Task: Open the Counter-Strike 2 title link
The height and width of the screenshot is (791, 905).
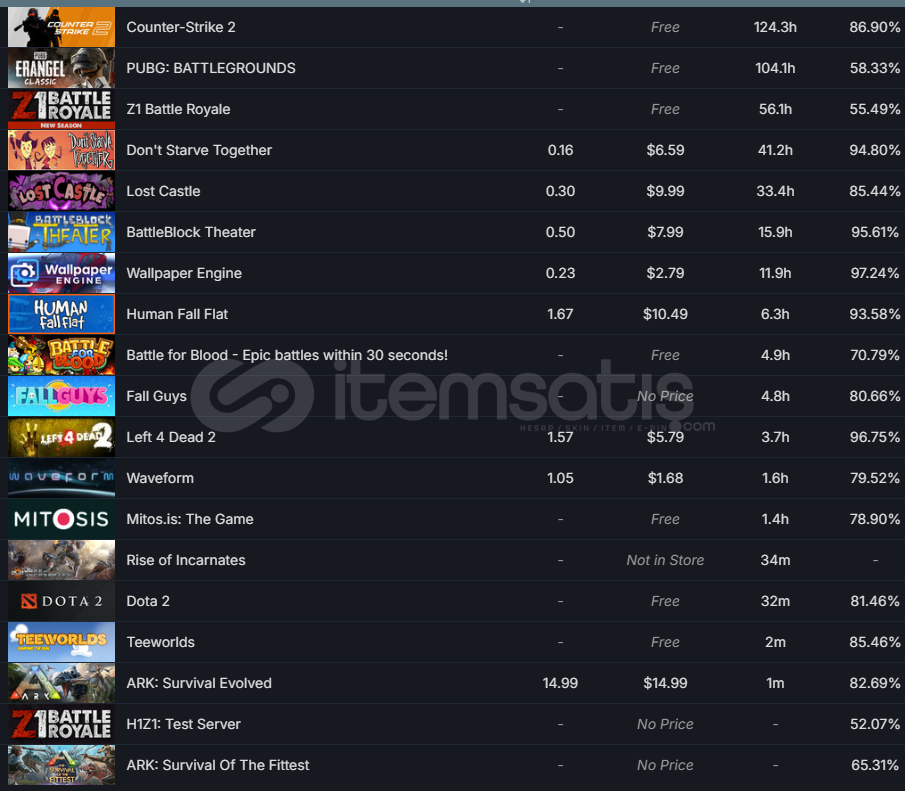Action: [181, 27]
